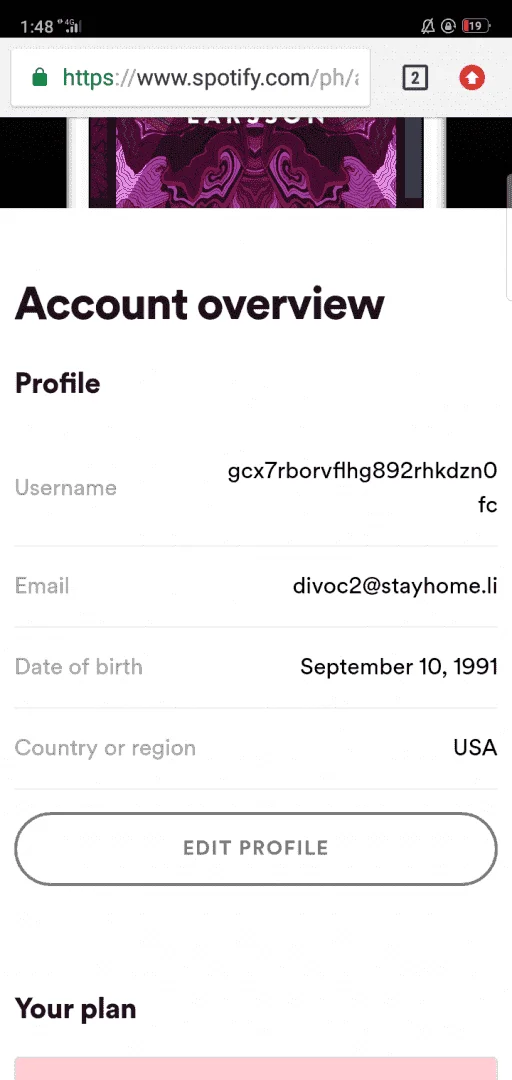Click the Spotify URL address bar
Viewport: 512px width, 1080px height.
191,78
